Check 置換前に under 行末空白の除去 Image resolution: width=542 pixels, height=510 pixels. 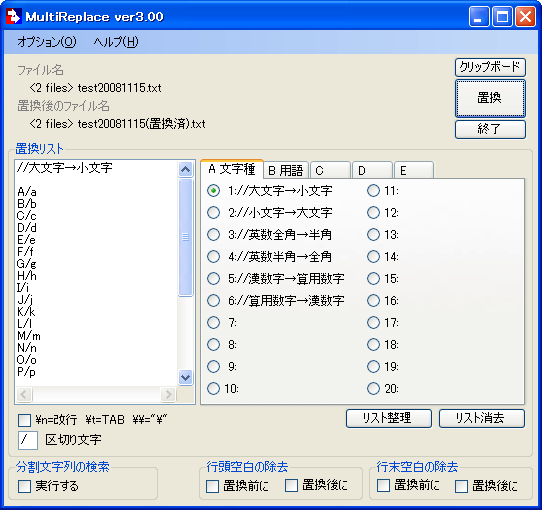[x=383, y=485]
